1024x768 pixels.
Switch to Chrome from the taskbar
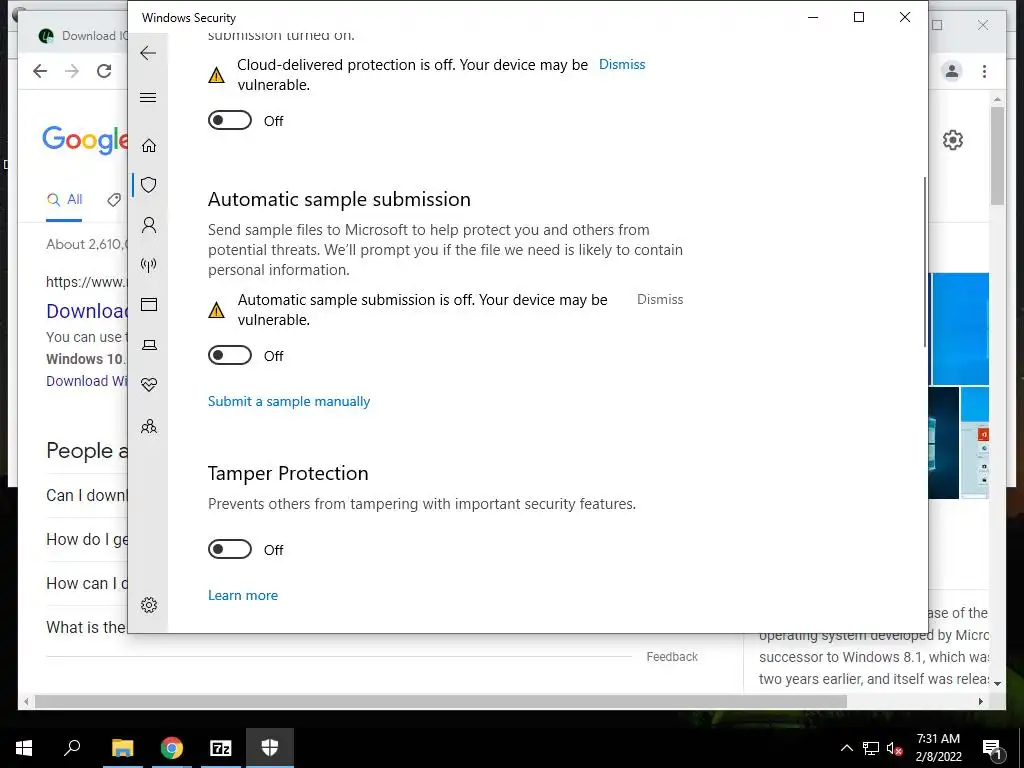[x=172, y=748]
